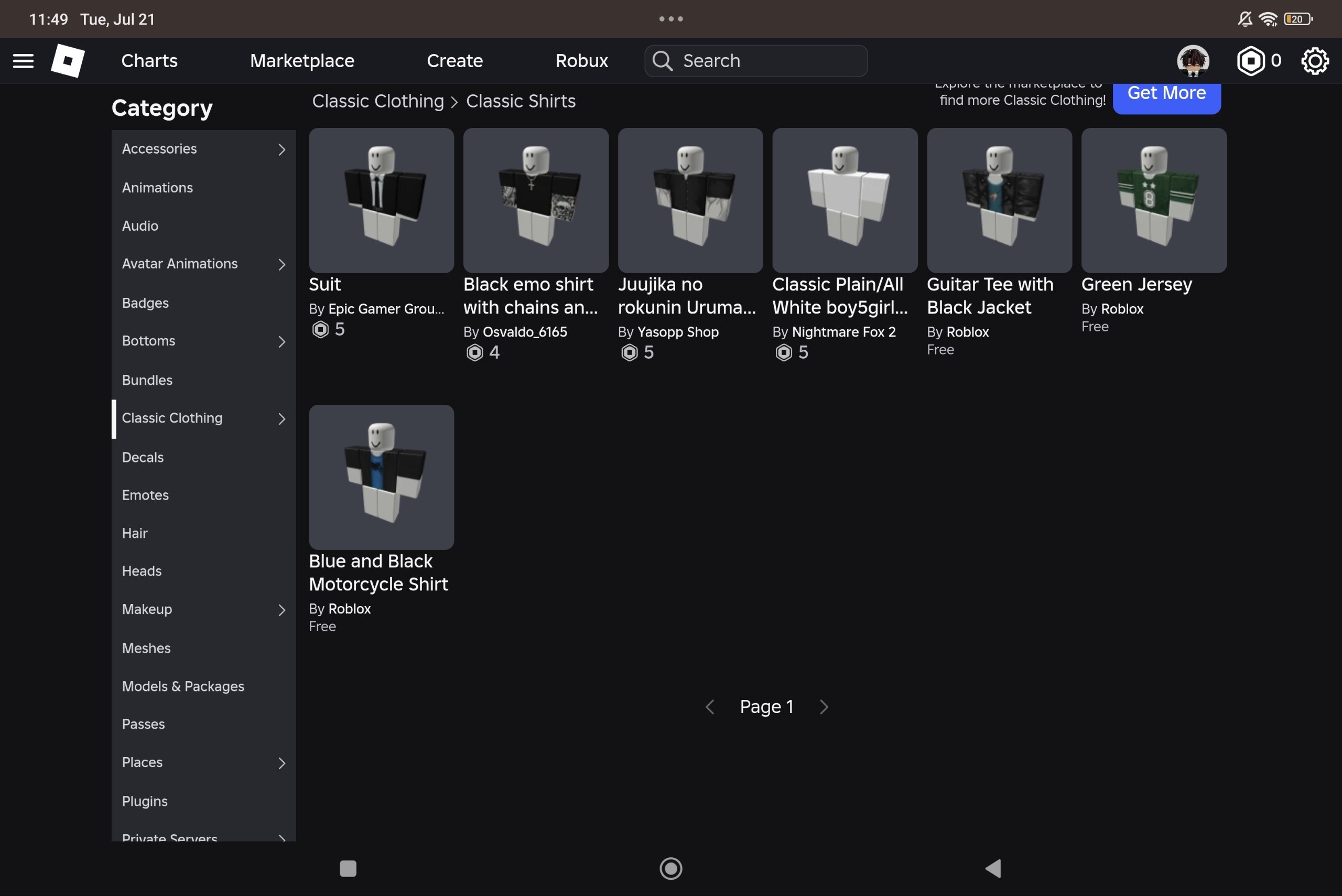Open the Guitar Tee with Black Jacket thumbnail

[999, 201]
